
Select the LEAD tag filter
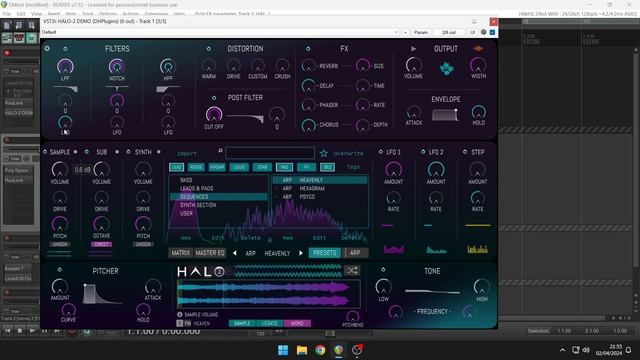click(x=176, y=167)
